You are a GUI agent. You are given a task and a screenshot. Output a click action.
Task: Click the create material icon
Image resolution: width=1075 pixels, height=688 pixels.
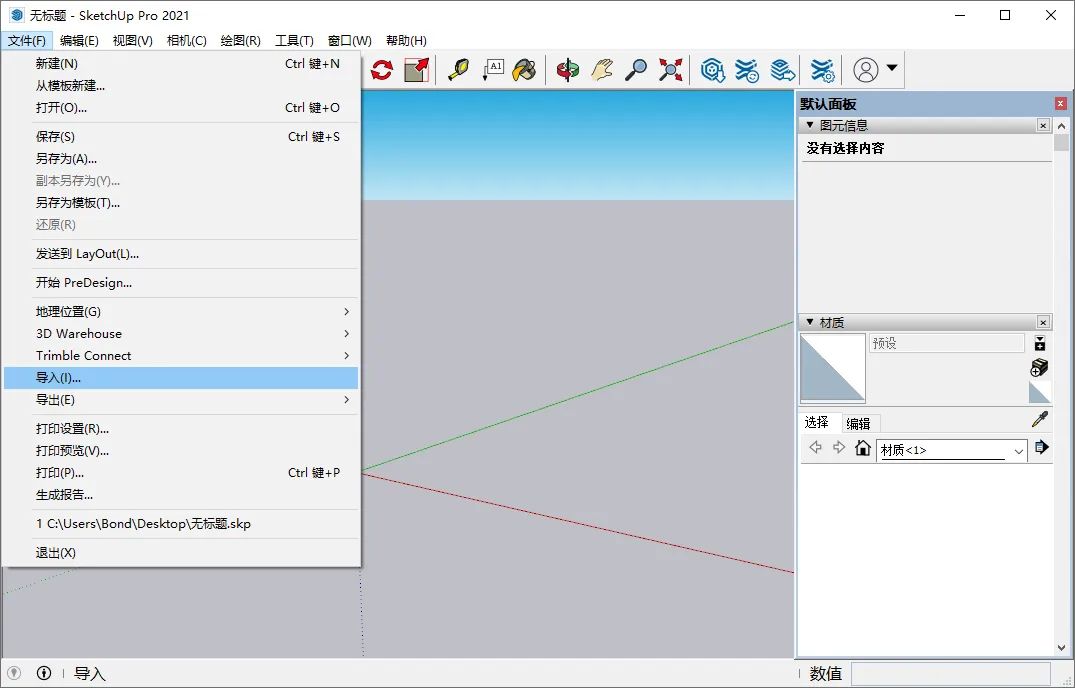point(1039,367)
